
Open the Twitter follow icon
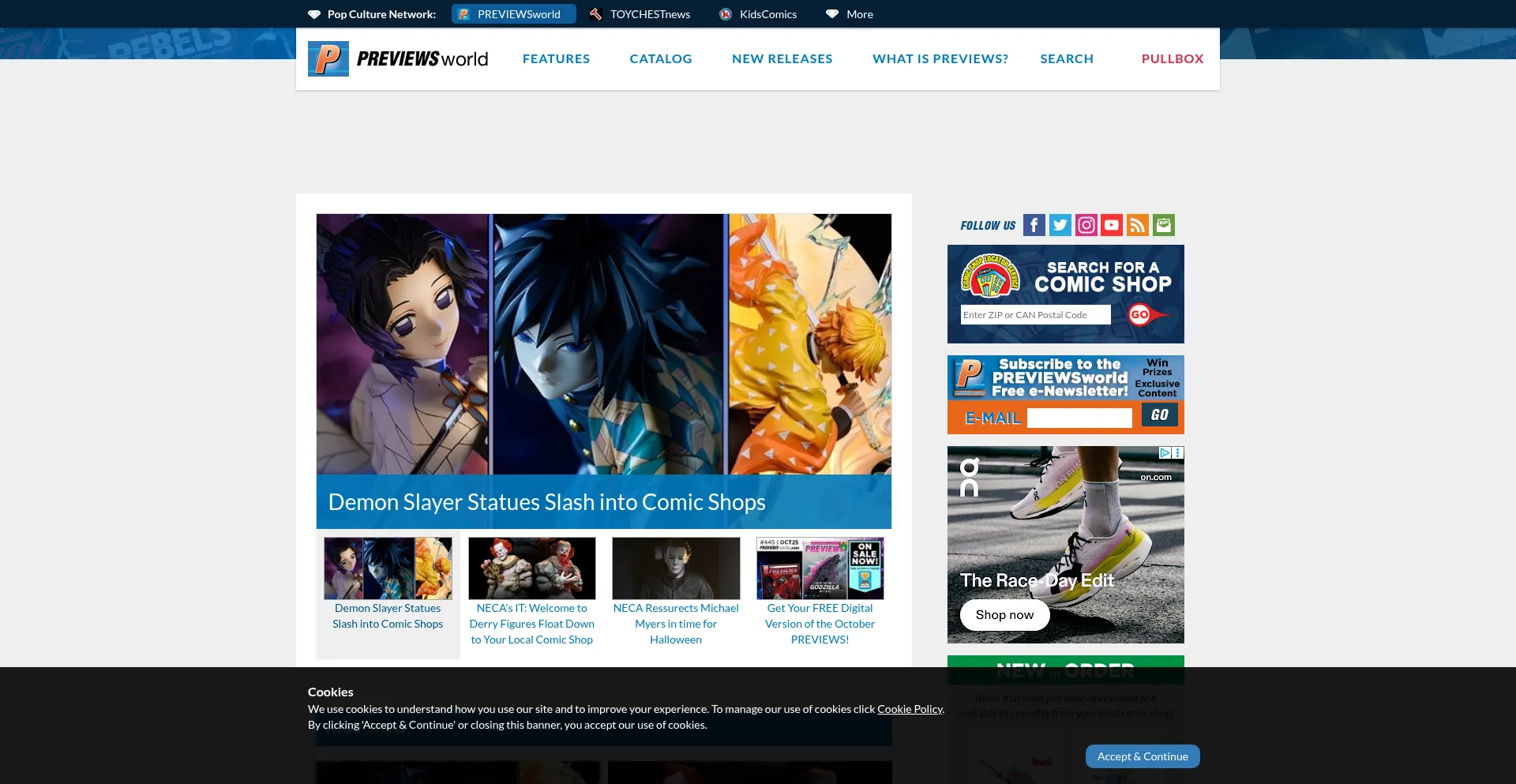(x=1060, y=225)
